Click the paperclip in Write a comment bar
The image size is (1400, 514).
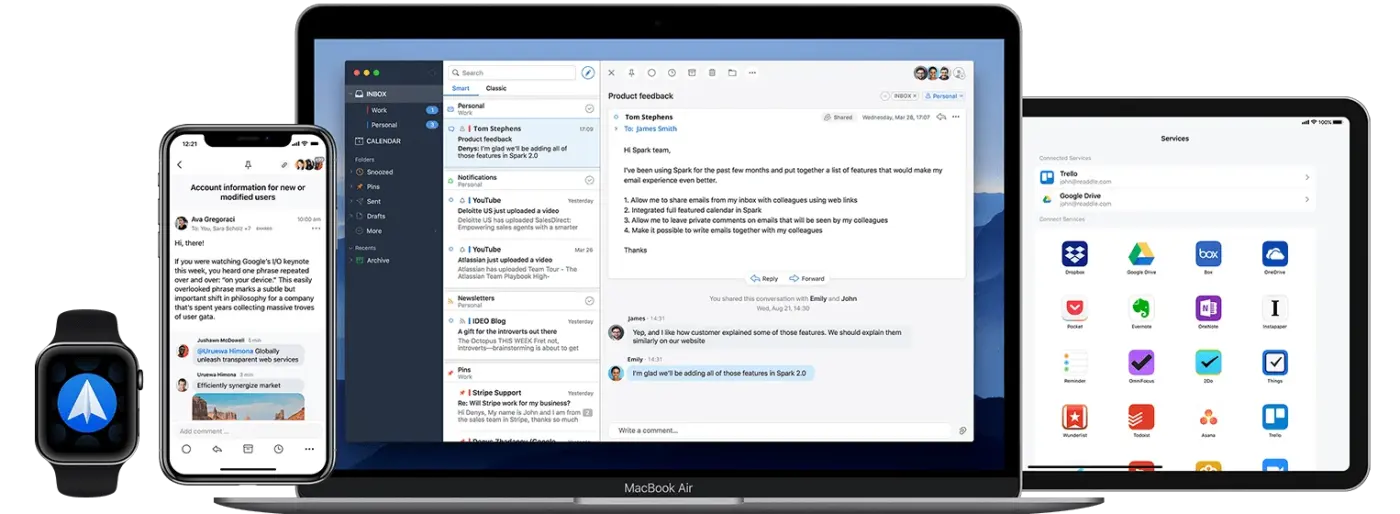tap(962, 431)
